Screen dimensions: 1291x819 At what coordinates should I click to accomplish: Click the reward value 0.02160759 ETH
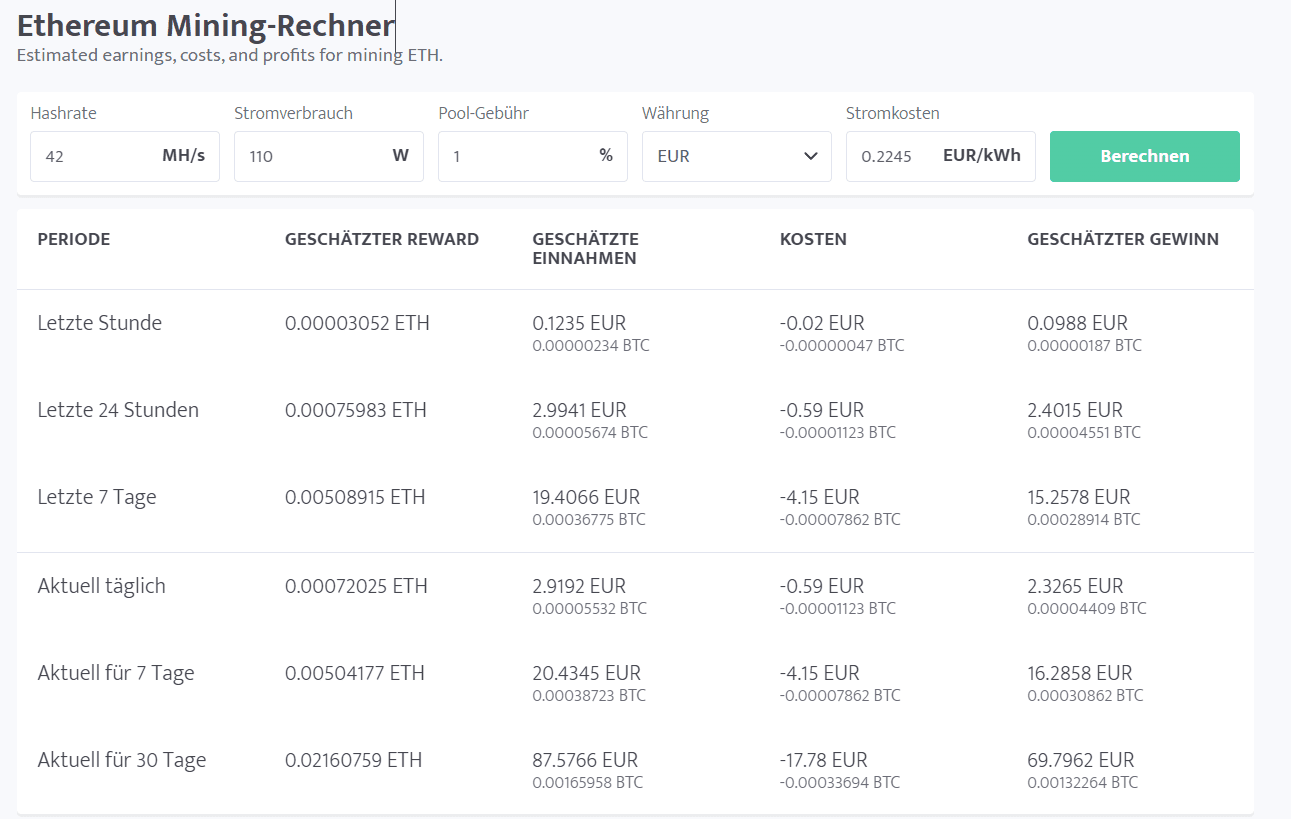[354, 760]
